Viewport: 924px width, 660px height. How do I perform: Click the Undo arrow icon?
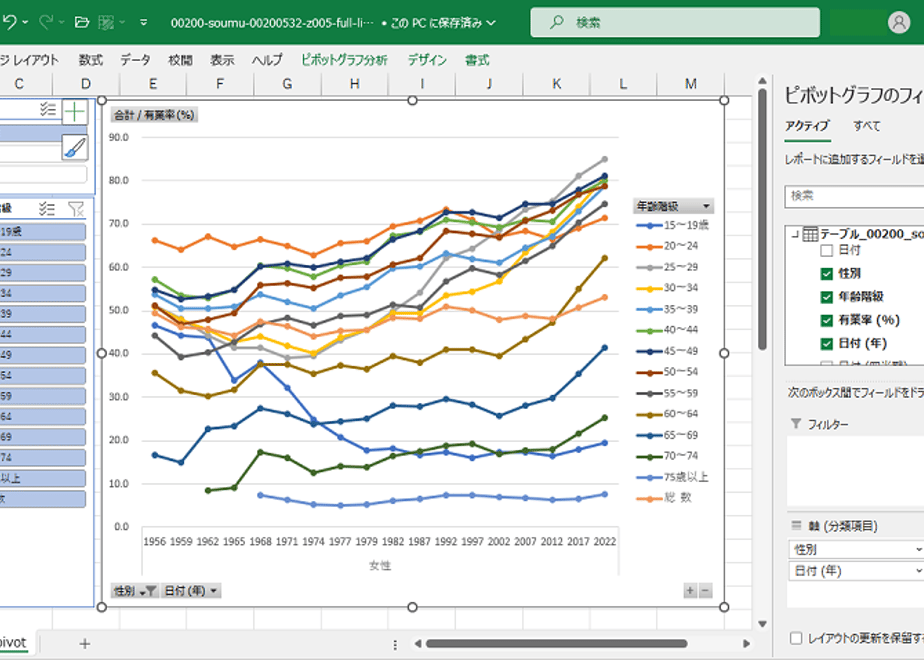click(9, 22)
